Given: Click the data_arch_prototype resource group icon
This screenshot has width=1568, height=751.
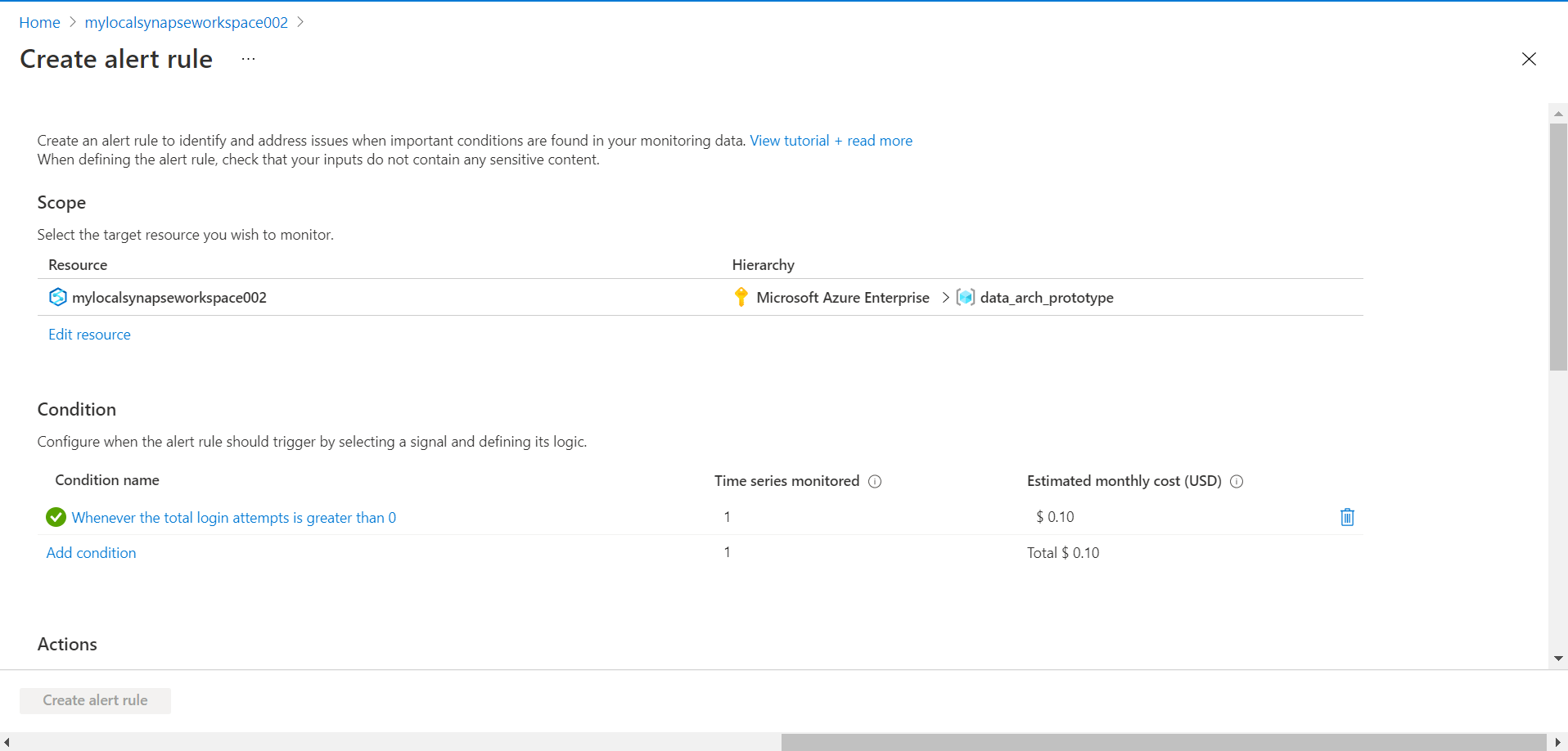Looking at the screenshot, I should point(966,297).
